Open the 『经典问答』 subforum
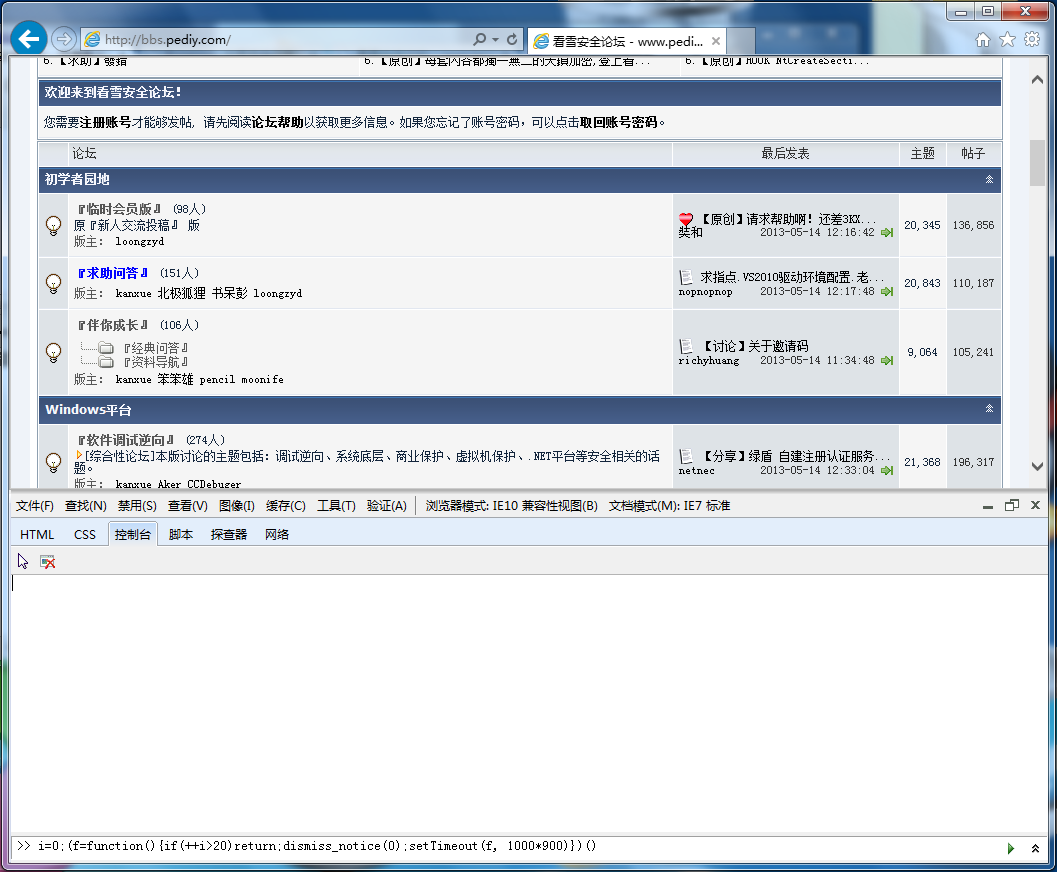 pyautogui.click(x=155, y=348)
